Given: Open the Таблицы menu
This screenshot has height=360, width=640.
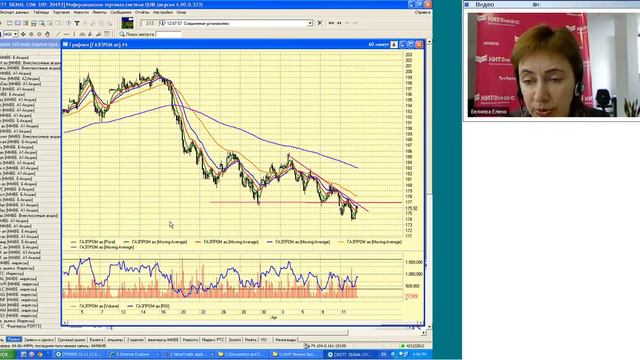Looking at the screenshot, I should (41, 12).
